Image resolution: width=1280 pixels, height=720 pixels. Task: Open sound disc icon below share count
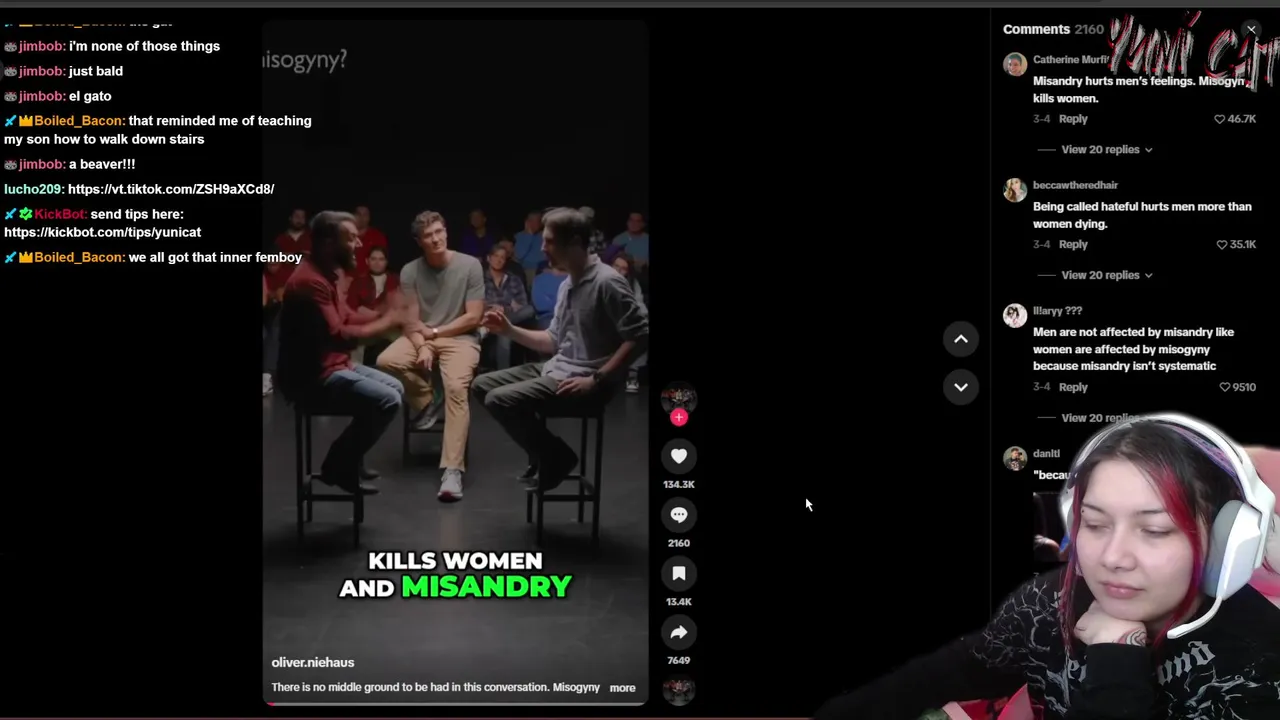(679, 690)
